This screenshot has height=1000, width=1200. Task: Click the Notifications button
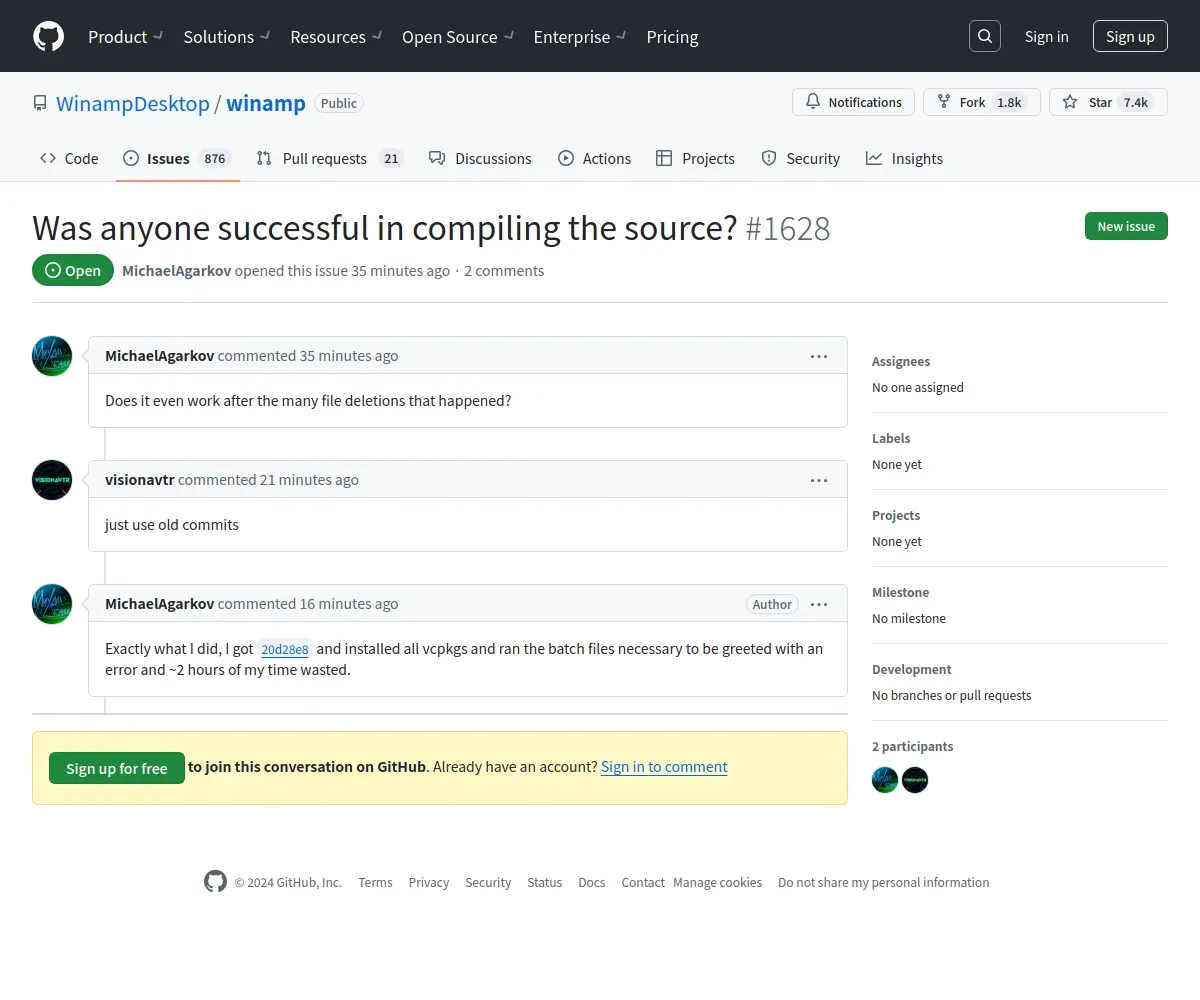coord(853,102)
